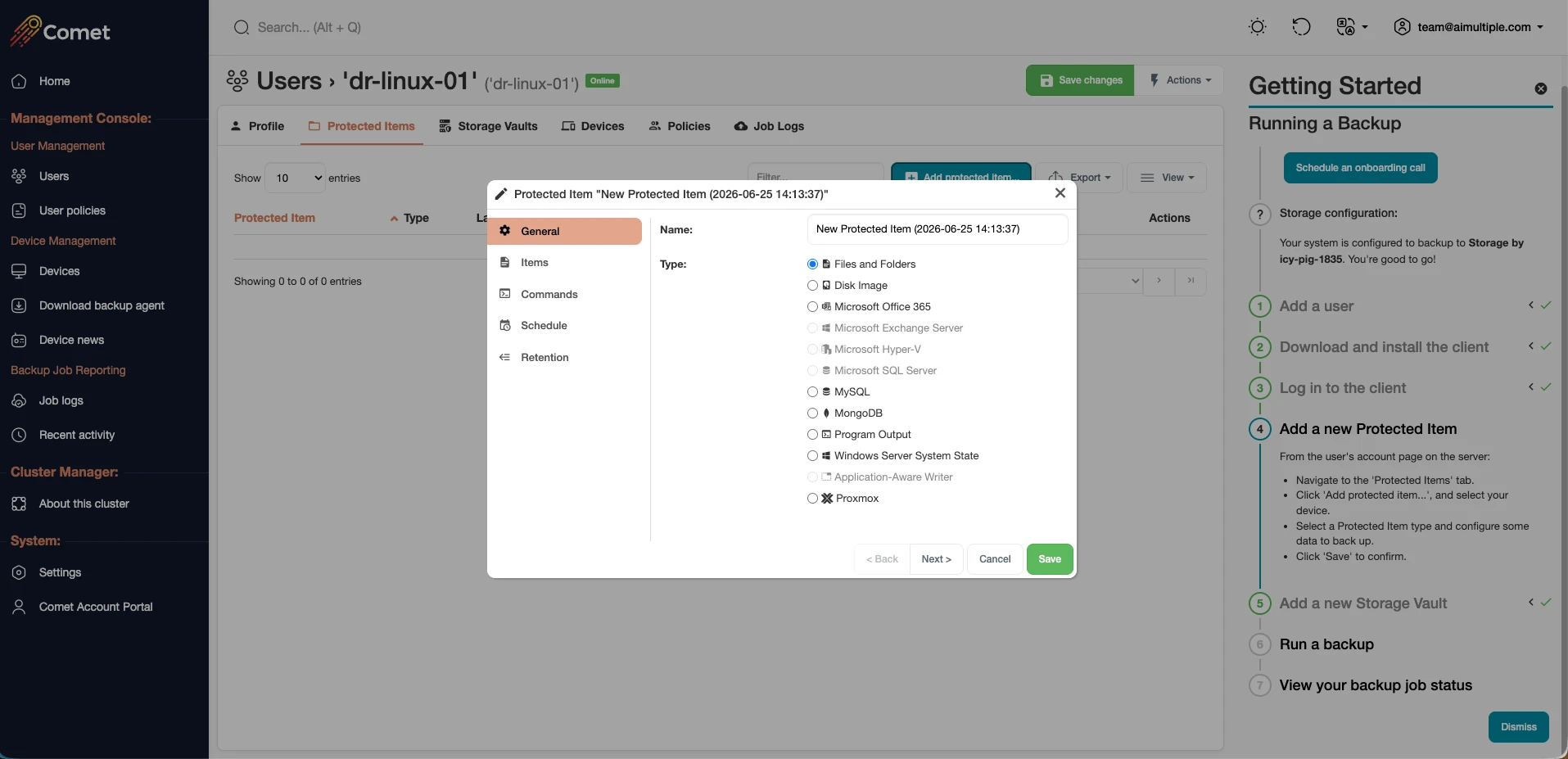Image resolution: width=1568 pixels, height=759 pixels.
Task: Select MongoDB radio button
Action: click(812, 413)
